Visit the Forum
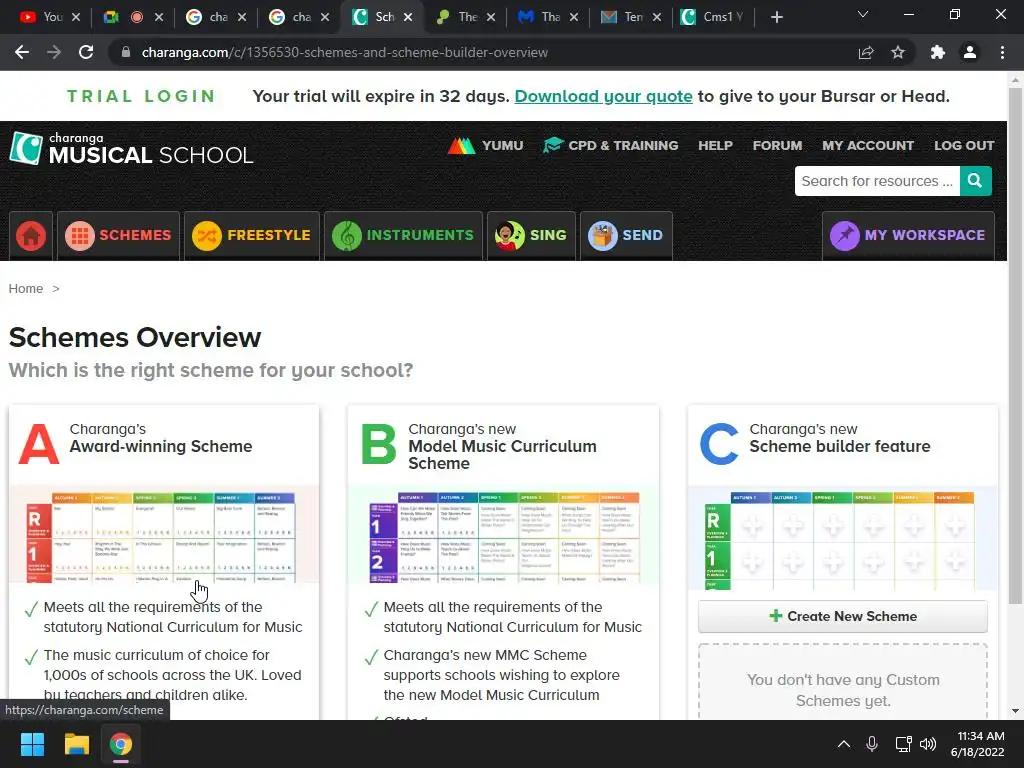Viewport: 1024px width, 768px height. (777, 146)
